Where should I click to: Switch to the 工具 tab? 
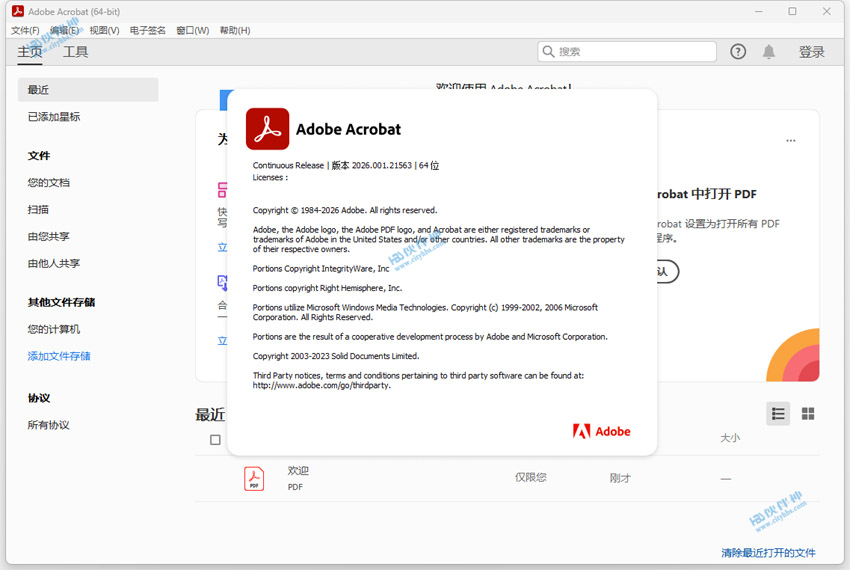point(75,52)
